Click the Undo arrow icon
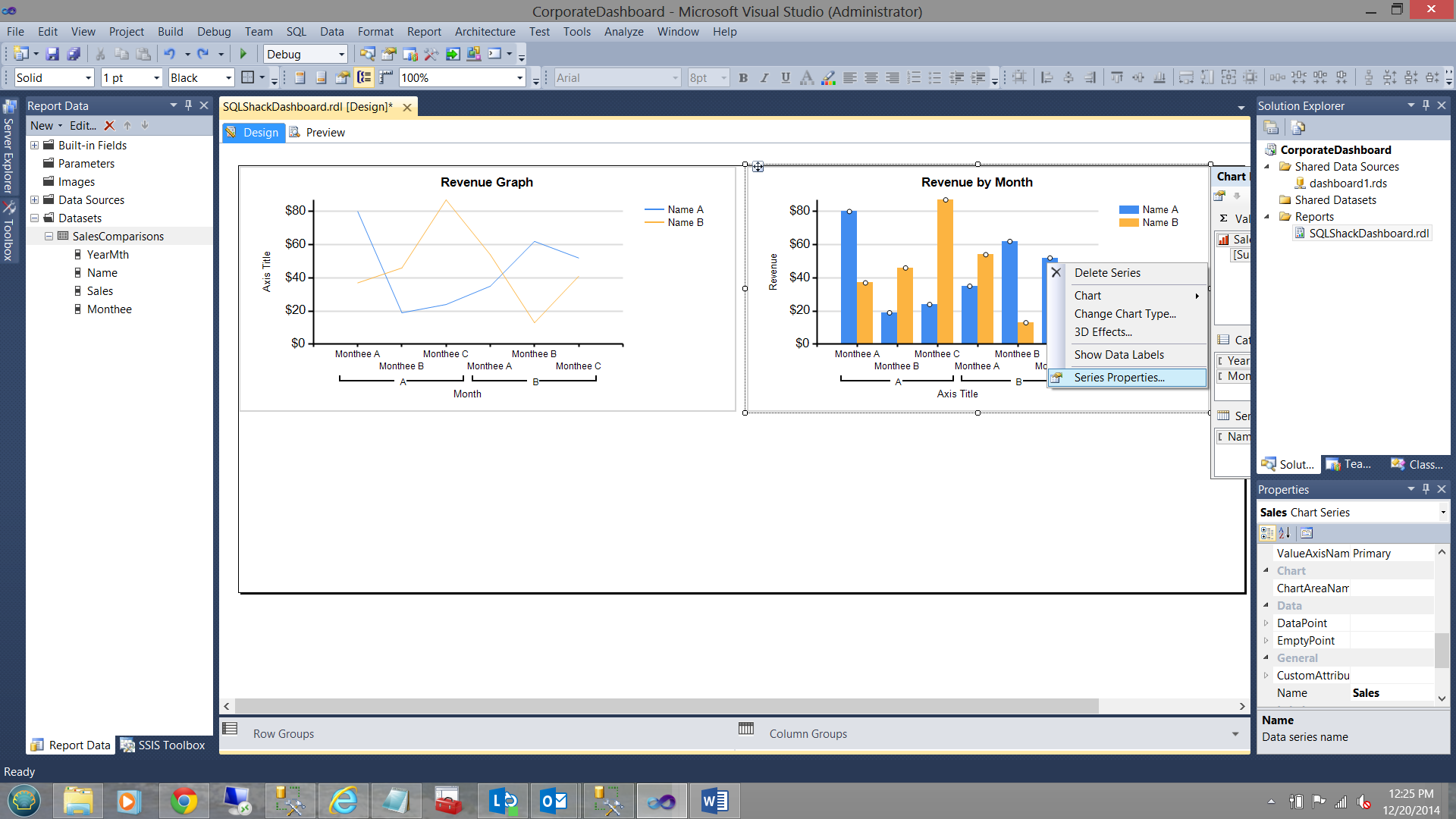 tap(169, 54)
